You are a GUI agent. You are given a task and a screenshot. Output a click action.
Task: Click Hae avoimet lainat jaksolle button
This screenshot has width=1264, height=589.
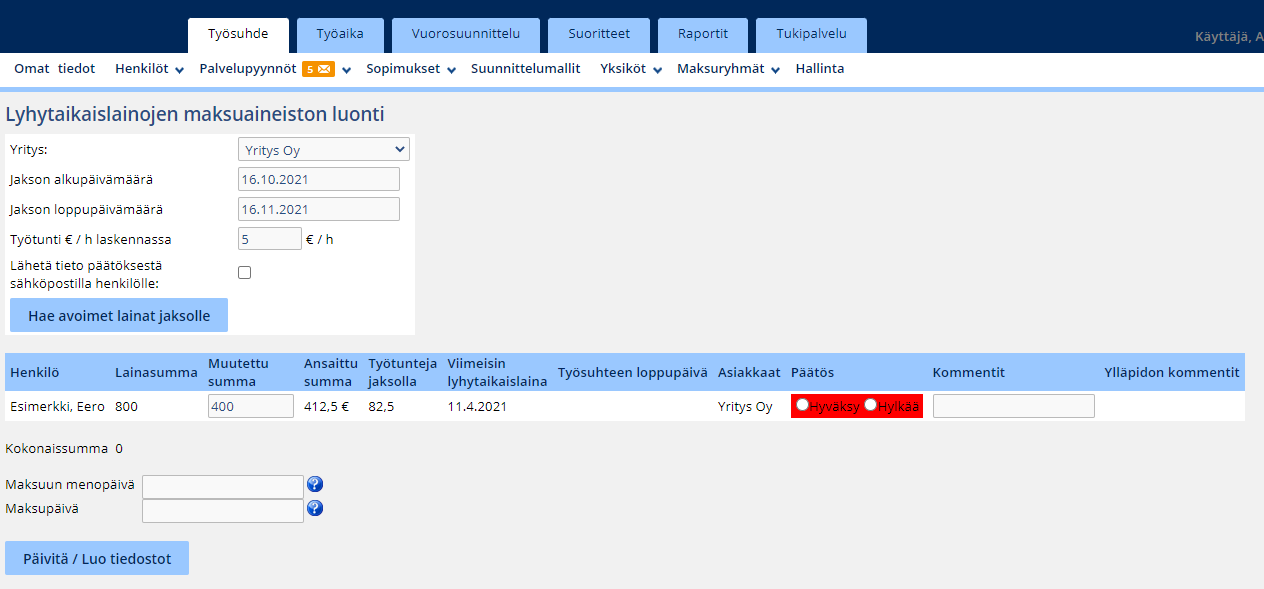[x=119, y=315]
